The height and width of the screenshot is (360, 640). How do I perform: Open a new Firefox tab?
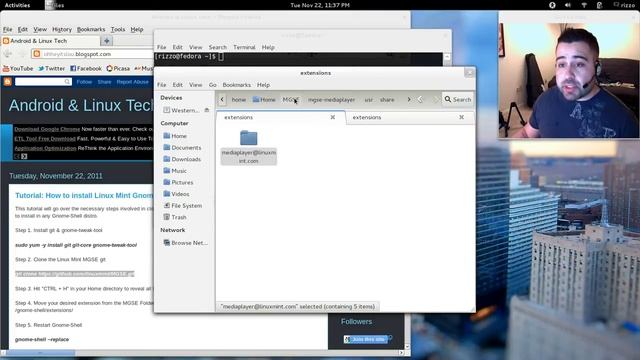107,41
